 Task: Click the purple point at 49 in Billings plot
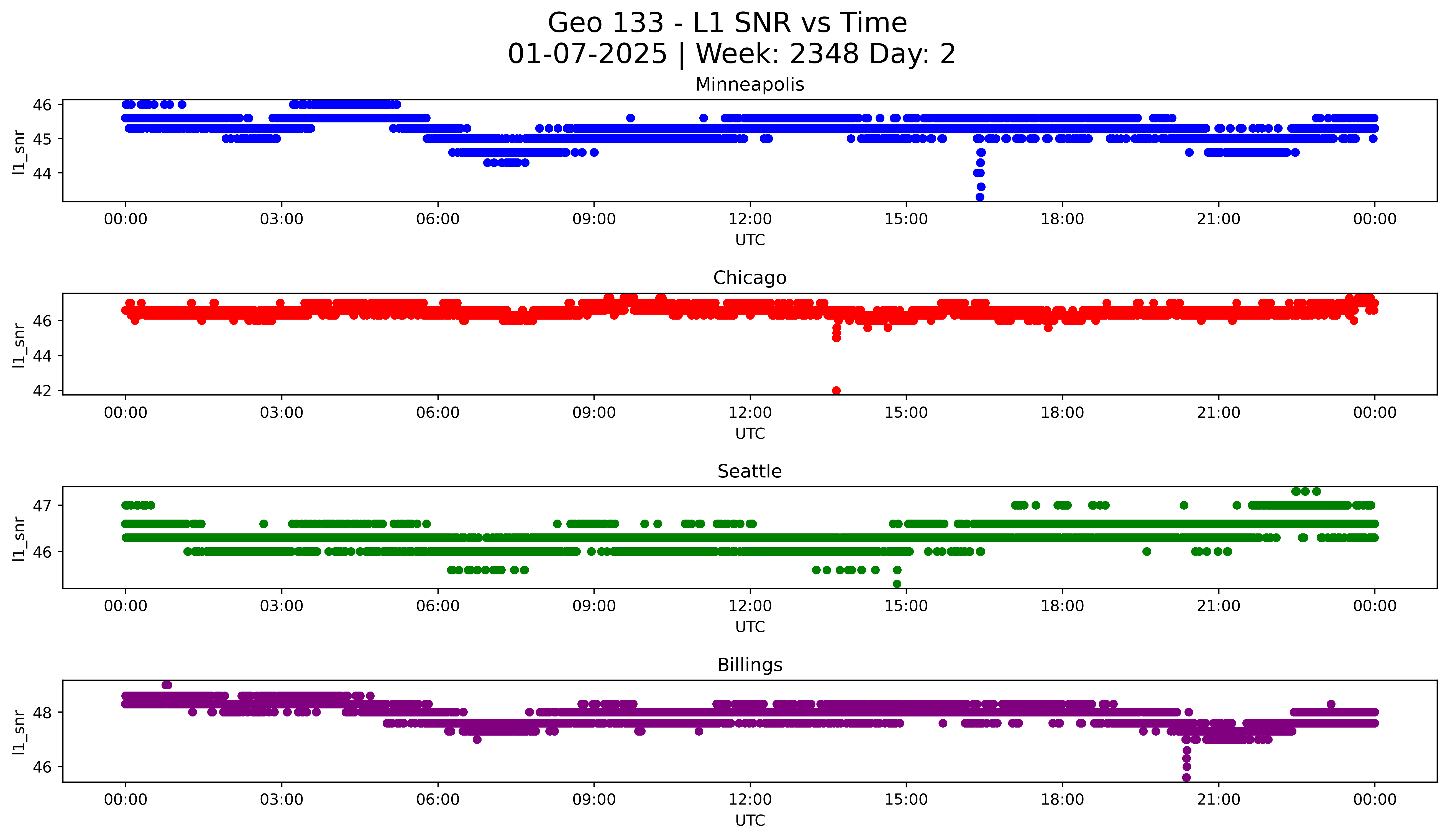(167, 685)
